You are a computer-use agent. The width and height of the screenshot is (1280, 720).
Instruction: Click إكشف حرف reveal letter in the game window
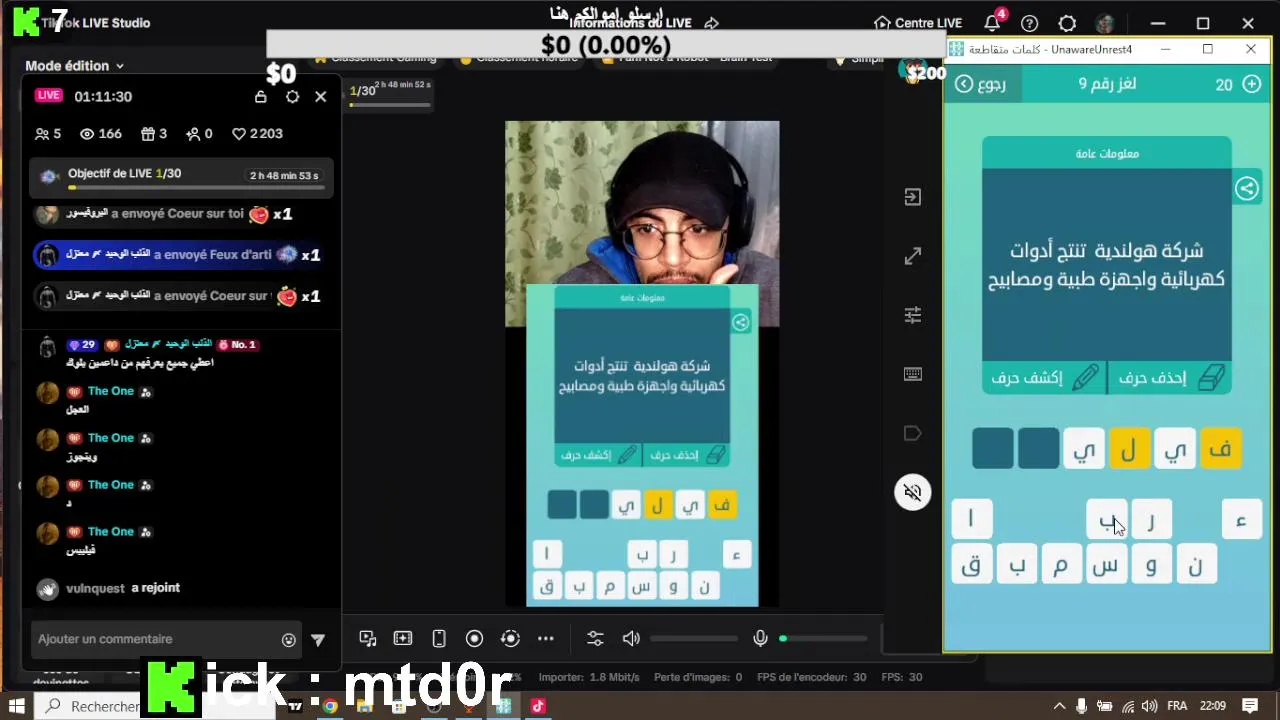pos(1045,377)
